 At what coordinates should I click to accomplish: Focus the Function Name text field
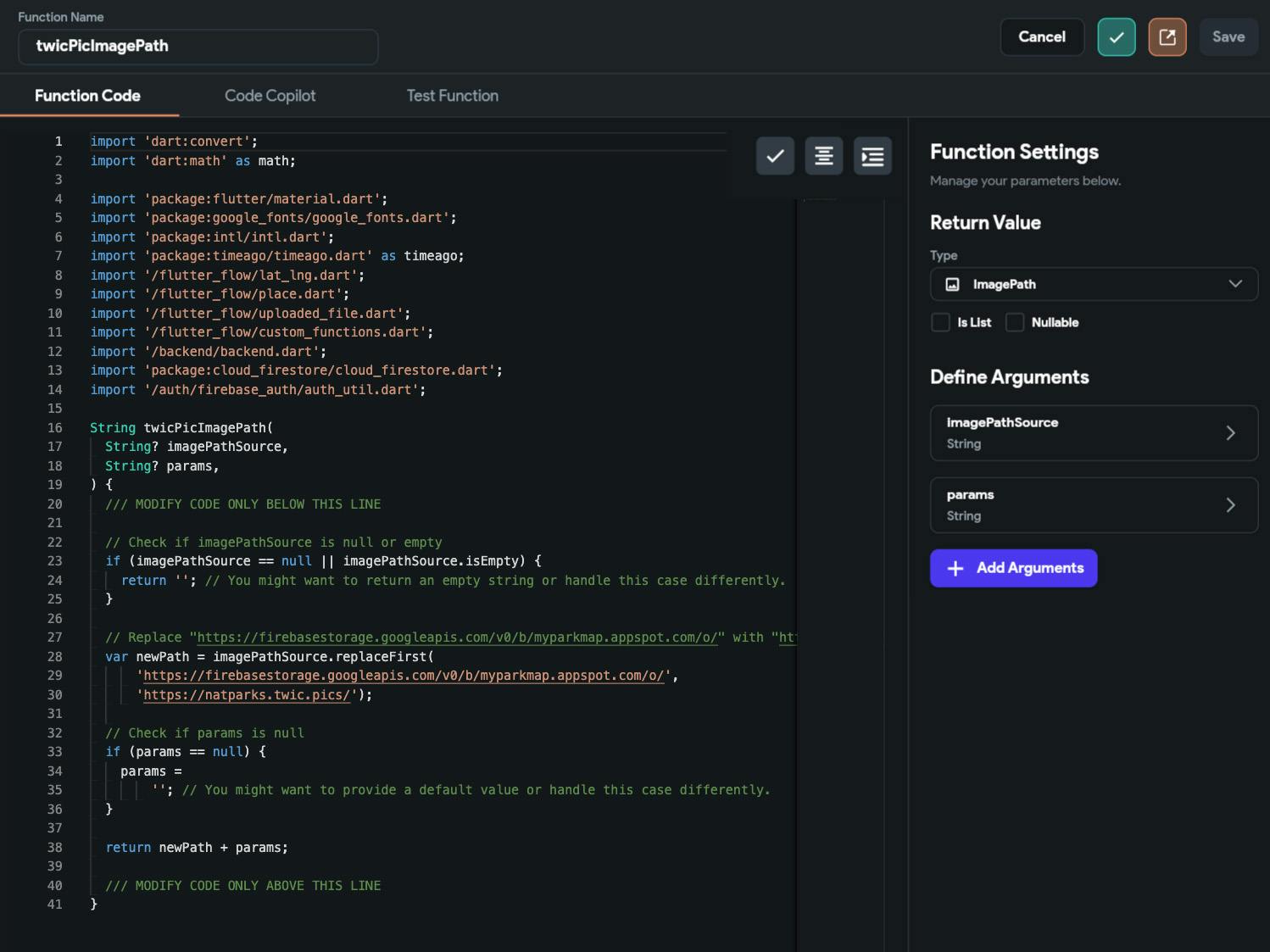click(x=198, y=47)
